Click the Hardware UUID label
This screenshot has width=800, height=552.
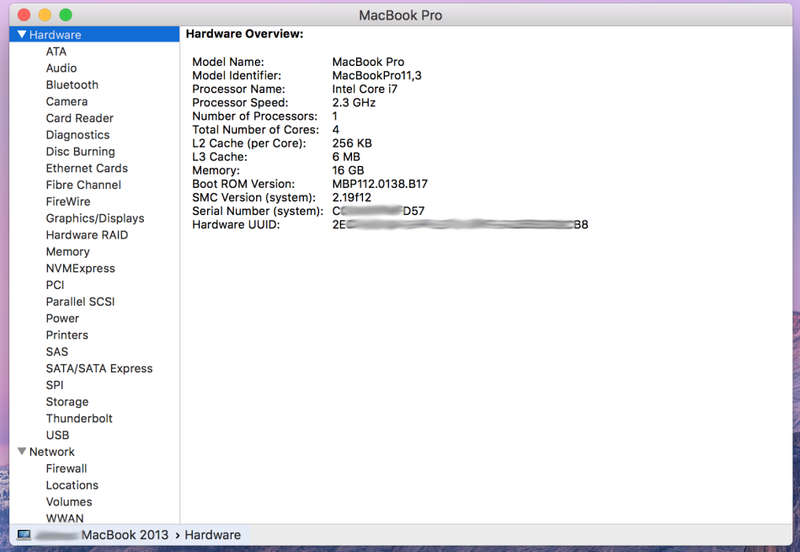tap(236, 224)
